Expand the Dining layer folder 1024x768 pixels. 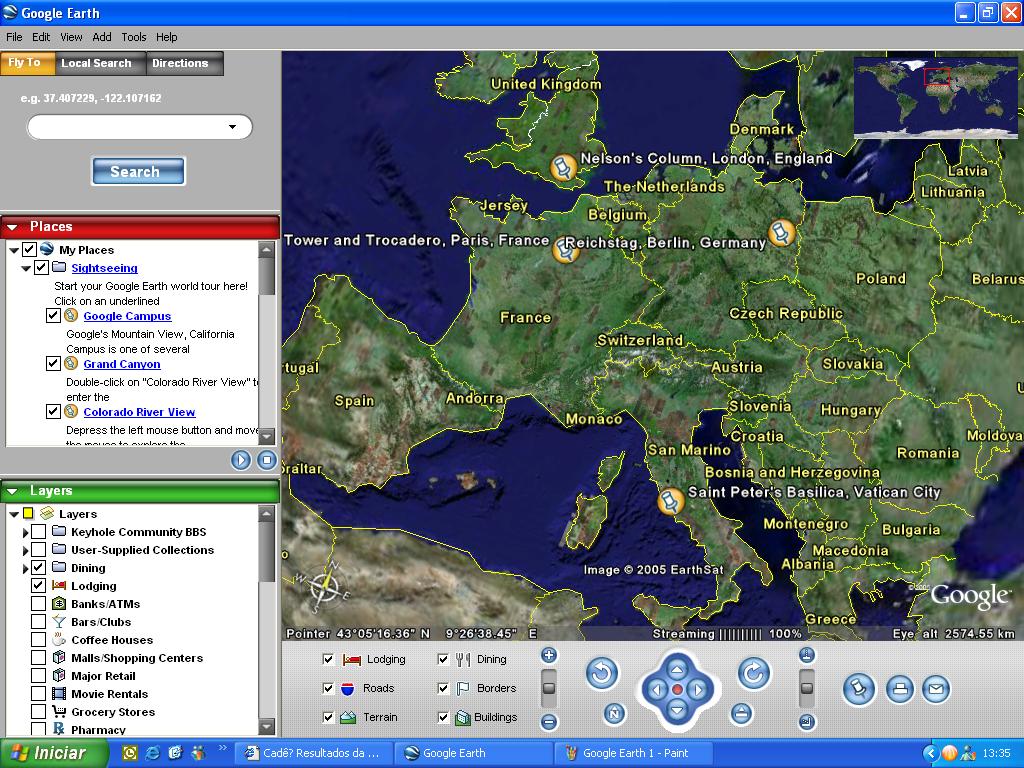coord(25,568)
